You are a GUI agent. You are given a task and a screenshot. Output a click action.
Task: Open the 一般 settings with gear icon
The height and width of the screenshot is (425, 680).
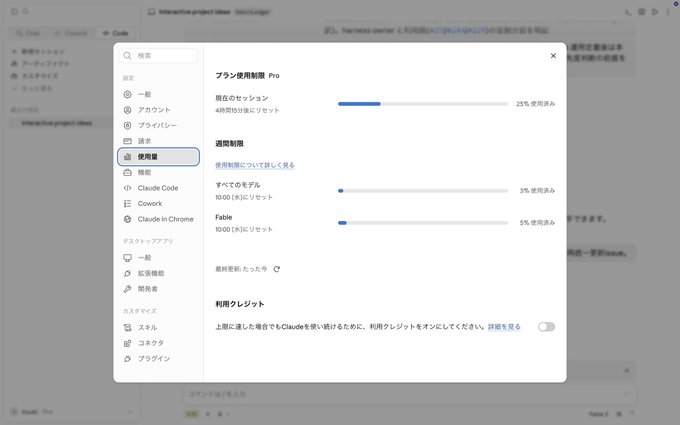(158, 94)
